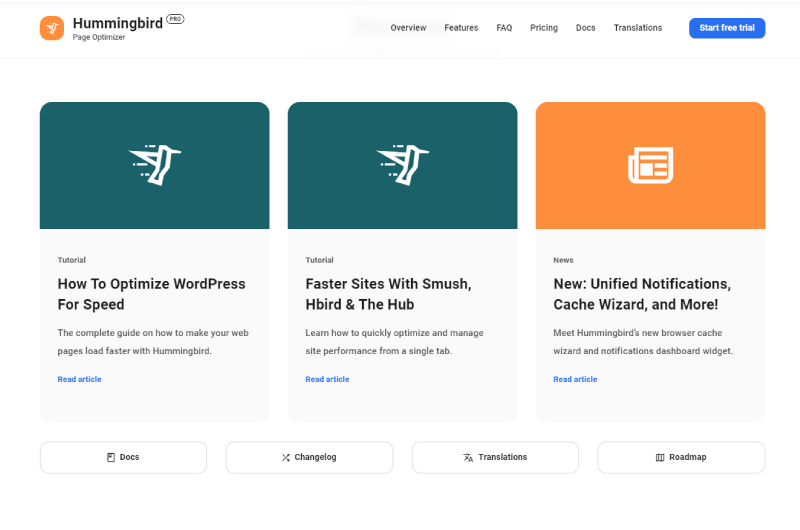The height and width of the screenshot is (530, 800).
Task: Read article about optimizing WordPress speed
Action: click(x=80, y=379)
